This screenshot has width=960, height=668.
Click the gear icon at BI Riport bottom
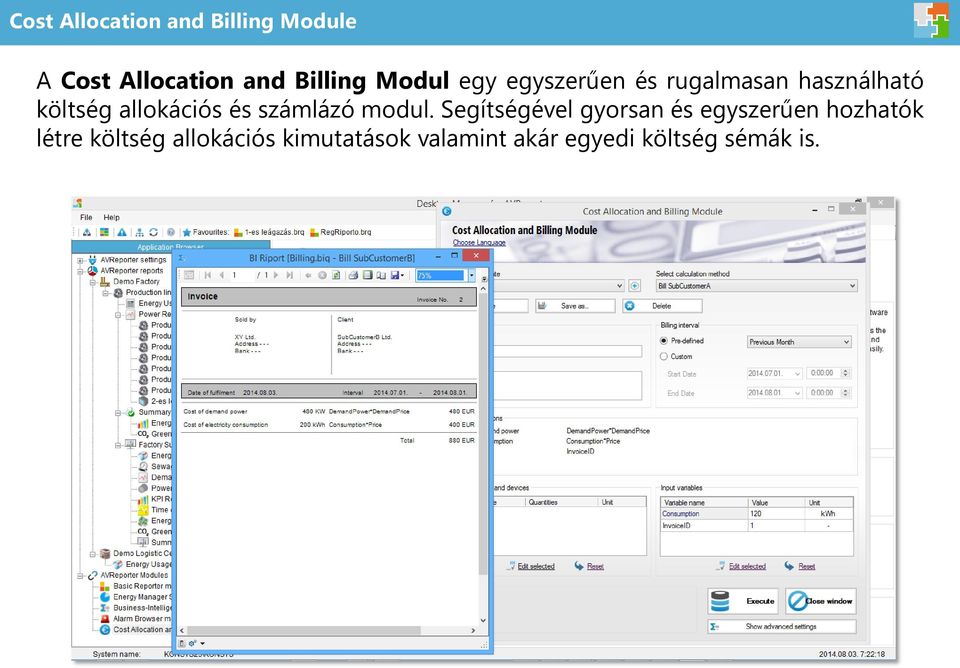point(192,644)
